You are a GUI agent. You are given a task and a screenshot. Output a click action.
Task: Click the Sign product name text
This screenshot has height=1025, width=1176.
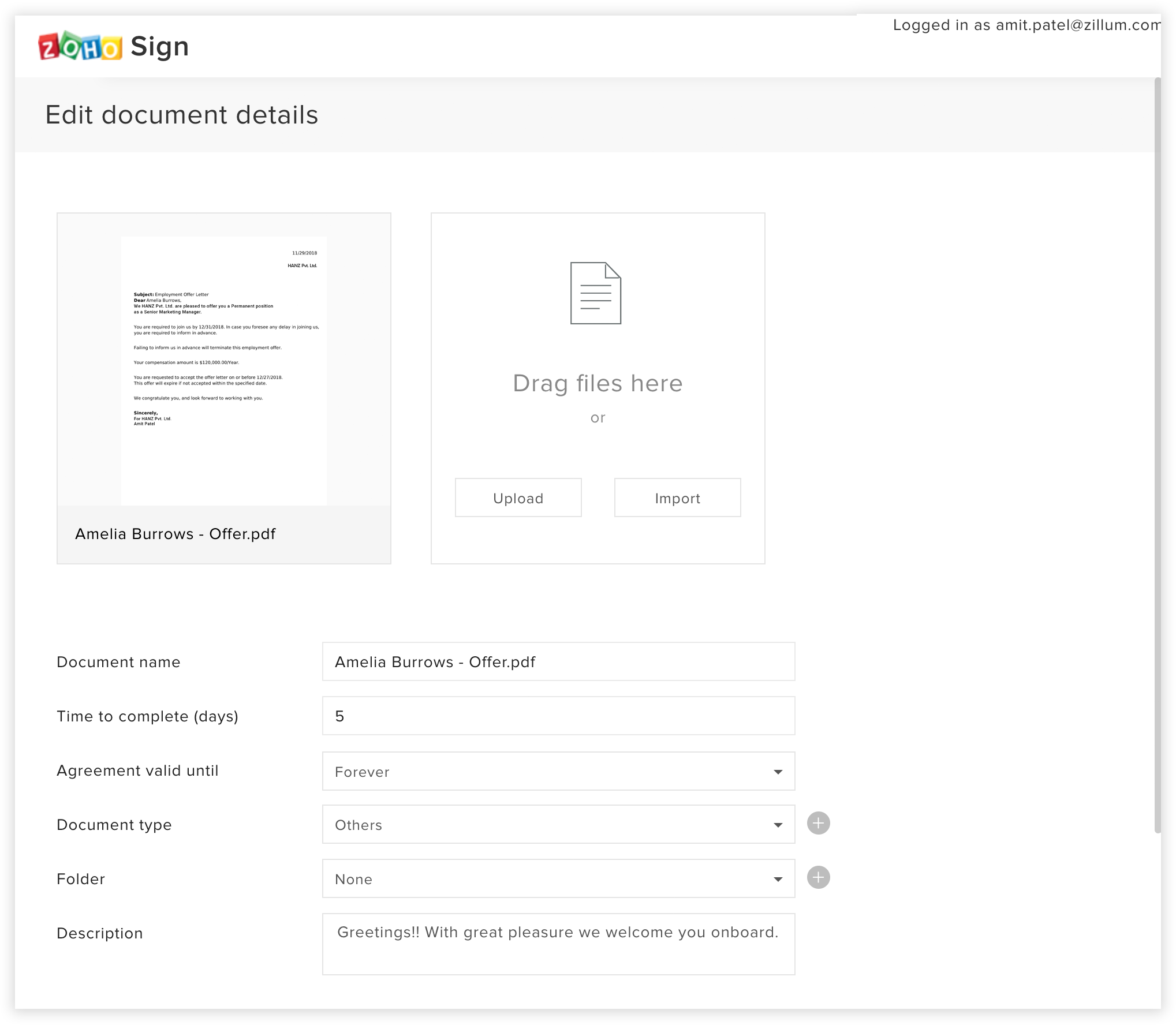tap(160, 47)
